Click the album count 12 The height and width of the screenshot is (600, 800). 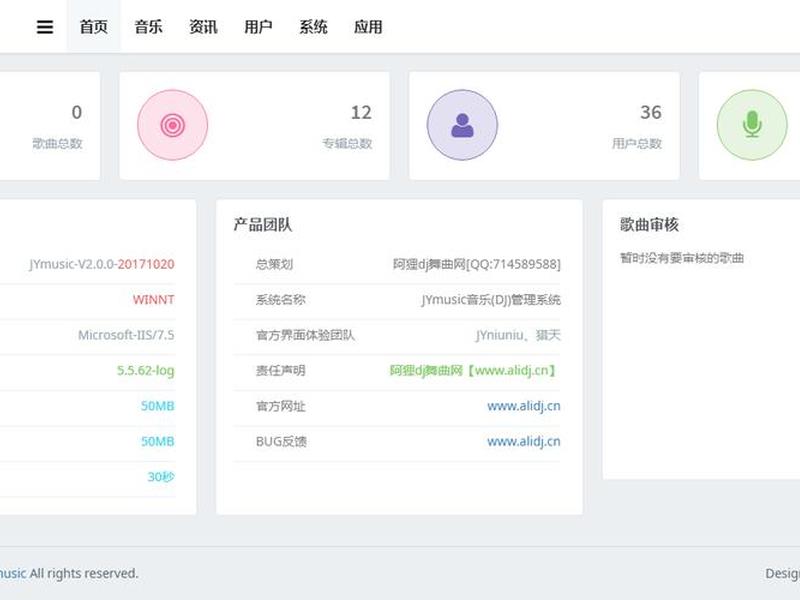pos(361,112)
